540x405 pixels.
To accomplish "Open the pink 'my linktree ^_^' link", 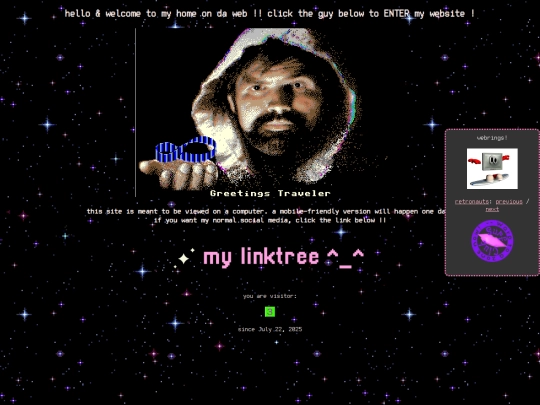I will point(283,257).
